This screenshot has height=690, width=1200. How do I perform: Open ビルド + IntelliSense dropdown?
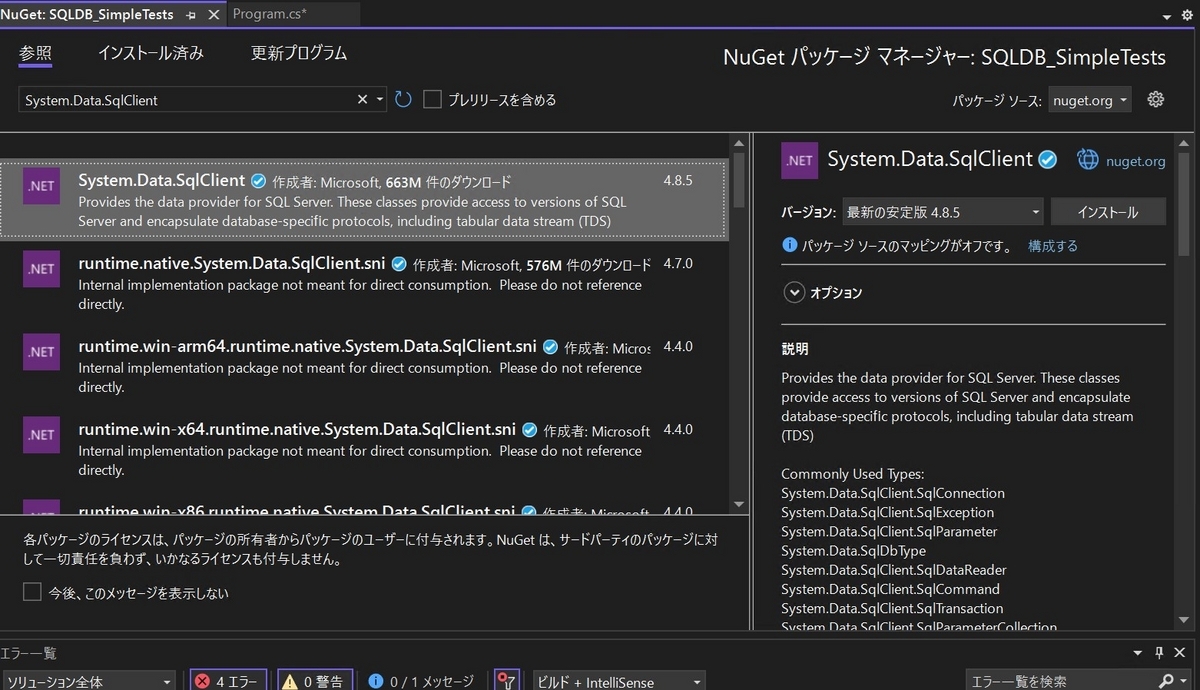[619, 681]
